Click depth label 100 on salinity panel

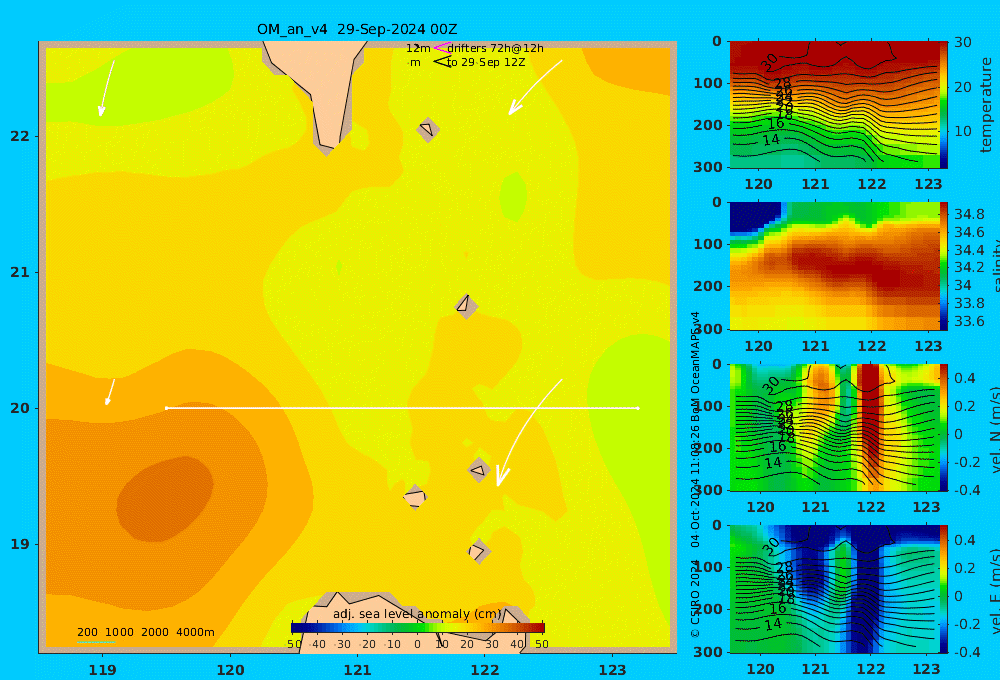click(x=709, y=244)
